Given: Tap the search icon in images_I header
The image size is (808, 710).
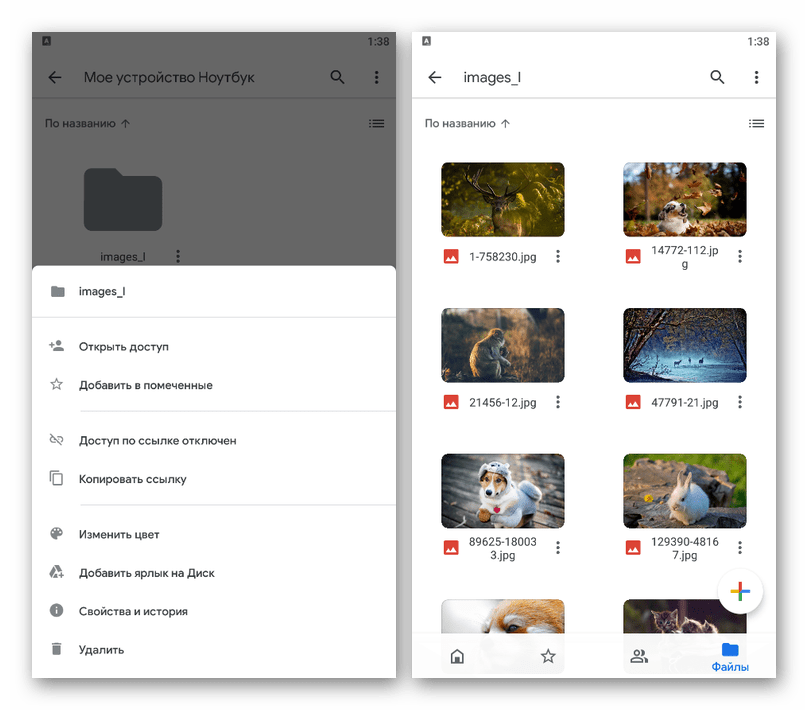Looking at the screenshot, I should click(x=717, y=78).
